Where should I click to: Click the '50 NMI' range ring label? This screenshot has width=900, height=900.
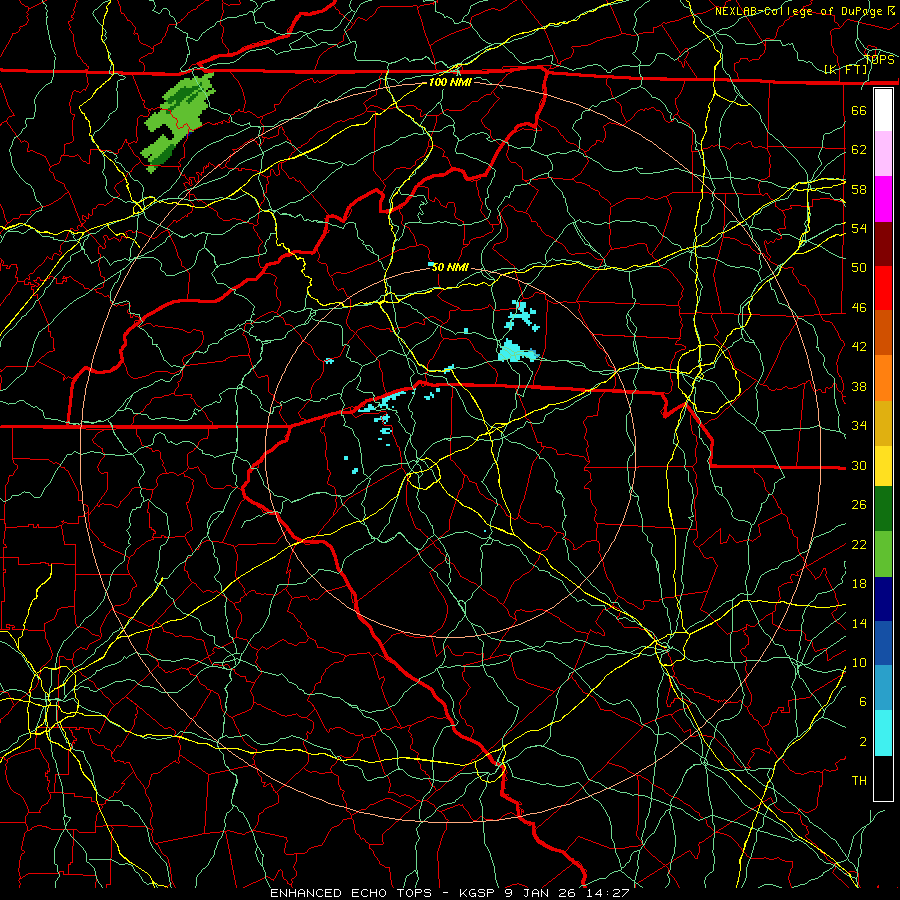click(x=449, y=267)
